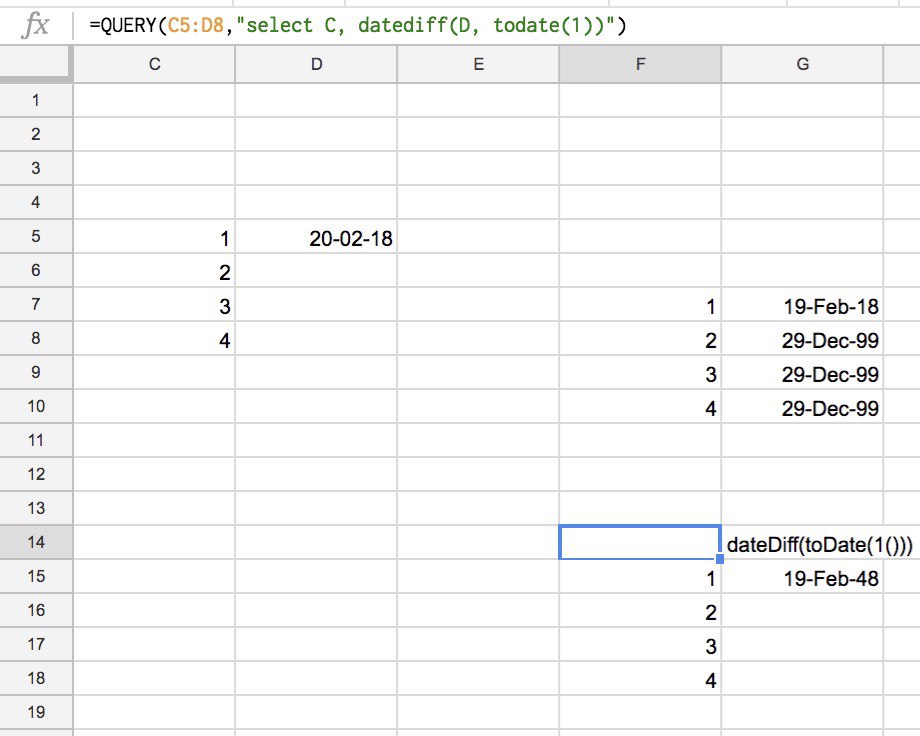Viewport: 920px width, 736px height.
Task: Click the fx formula icon
Action: click(35, 26)
